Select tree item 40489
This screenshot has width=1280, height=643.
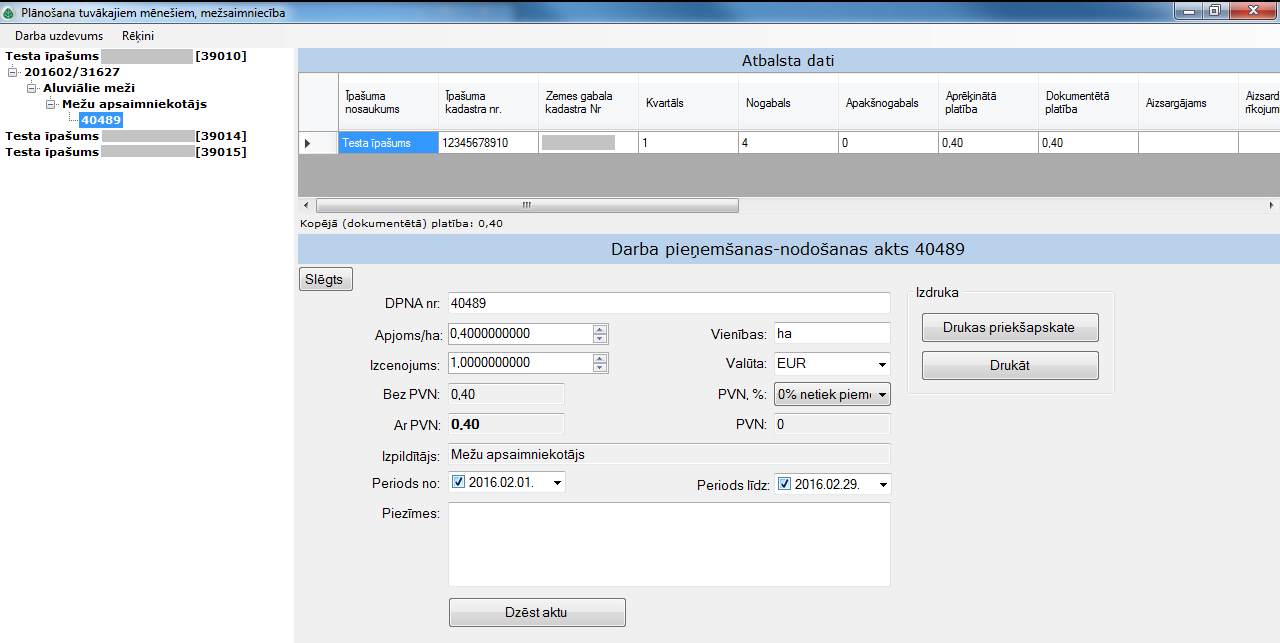tap(101, 120)
